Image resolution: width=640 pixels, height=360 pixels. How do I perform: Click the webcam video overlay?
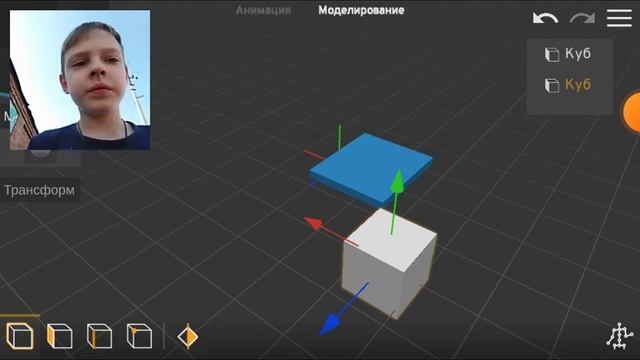(x=80, y=80)
